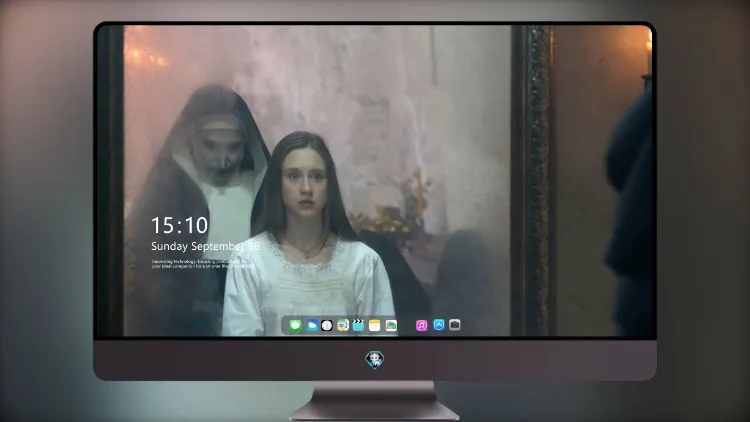Open the Weather app in dock
Viewport: 750px width, 422px height.
311,325
